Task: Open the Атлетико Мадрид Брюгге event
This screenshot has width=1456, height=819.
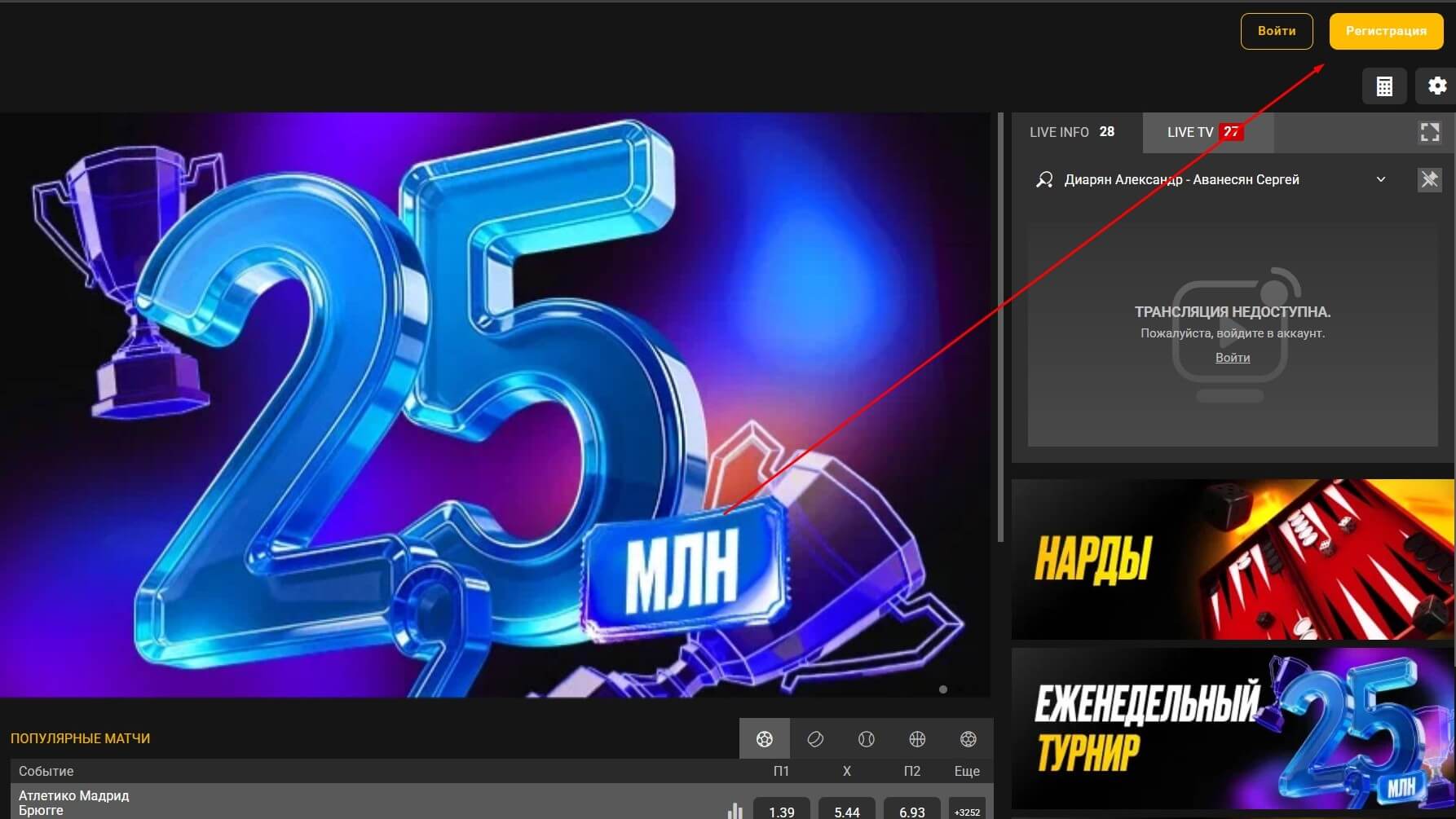Action: click(74, 803)
